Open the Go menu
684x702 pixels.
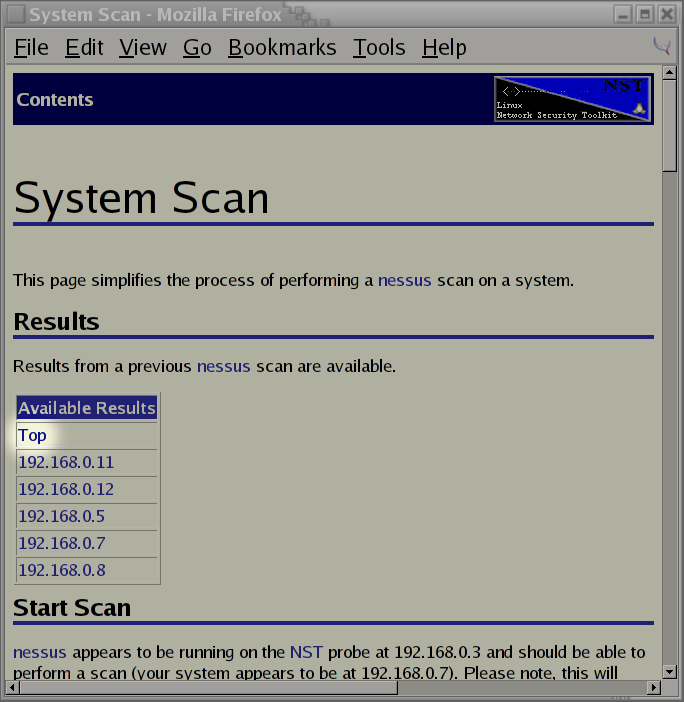click(x=197, y=47)
